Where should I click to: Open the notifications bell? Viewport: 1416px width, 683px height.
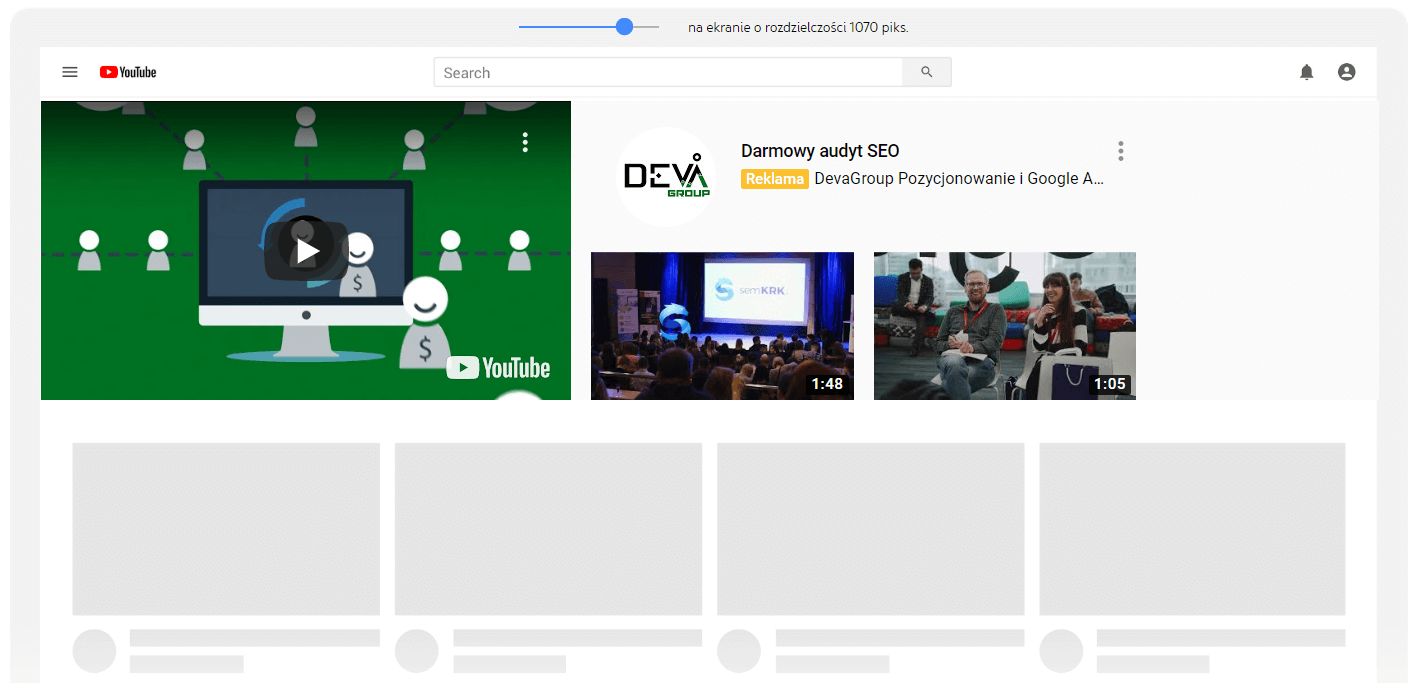(1306, 72)
